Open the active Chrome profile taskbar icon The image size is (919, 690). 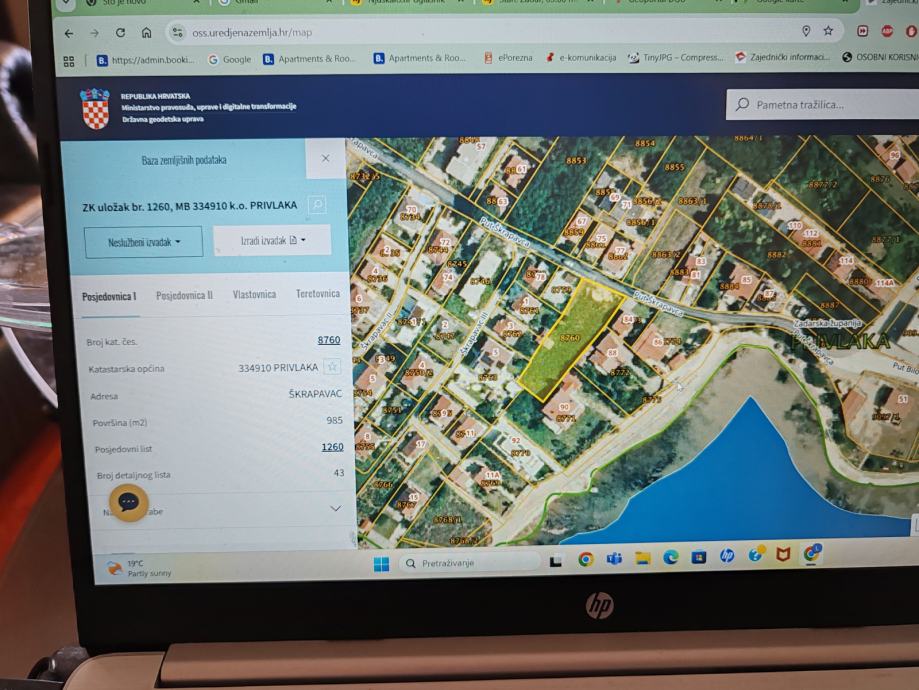(812, 552)
